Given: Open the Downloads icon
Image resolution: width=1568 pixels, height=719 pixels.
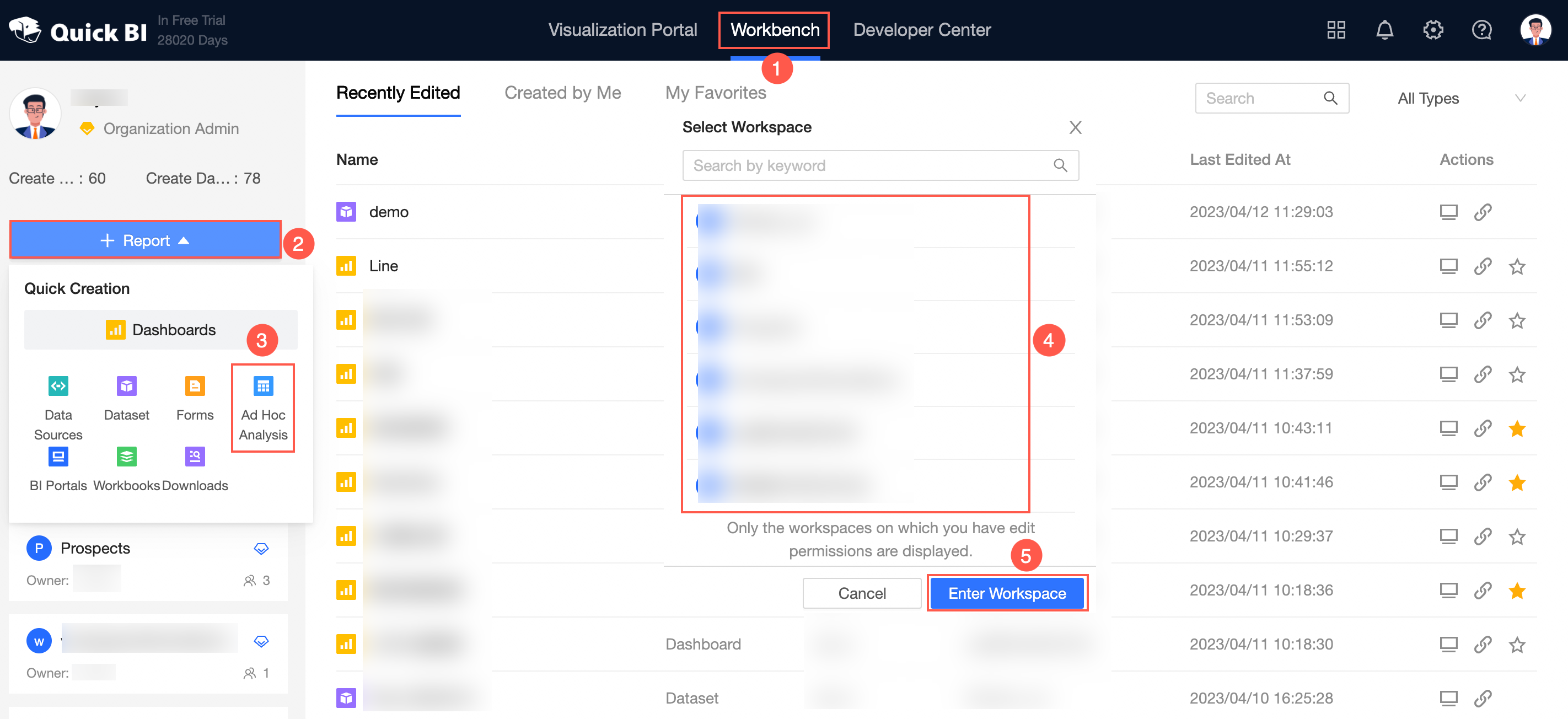Looking at the screenshot, I should pos(195,457).
